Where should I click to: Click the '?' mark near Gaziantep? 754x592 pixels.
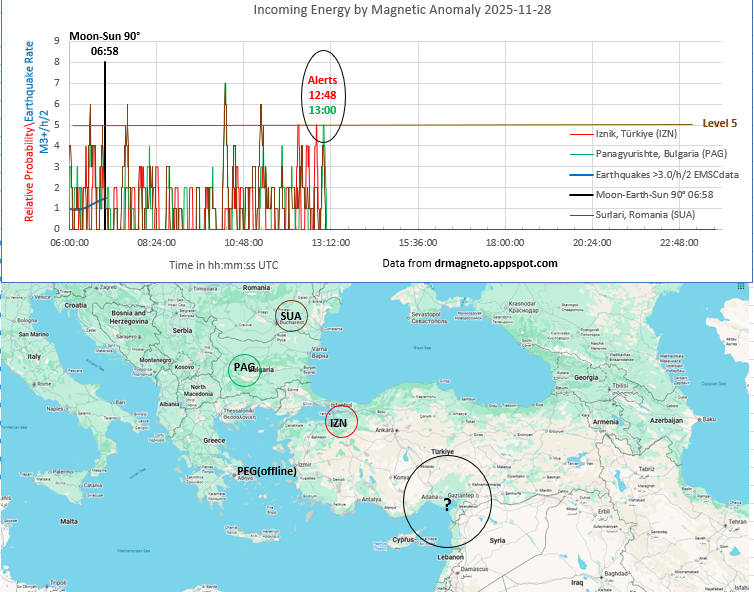[x=447, y=504]
